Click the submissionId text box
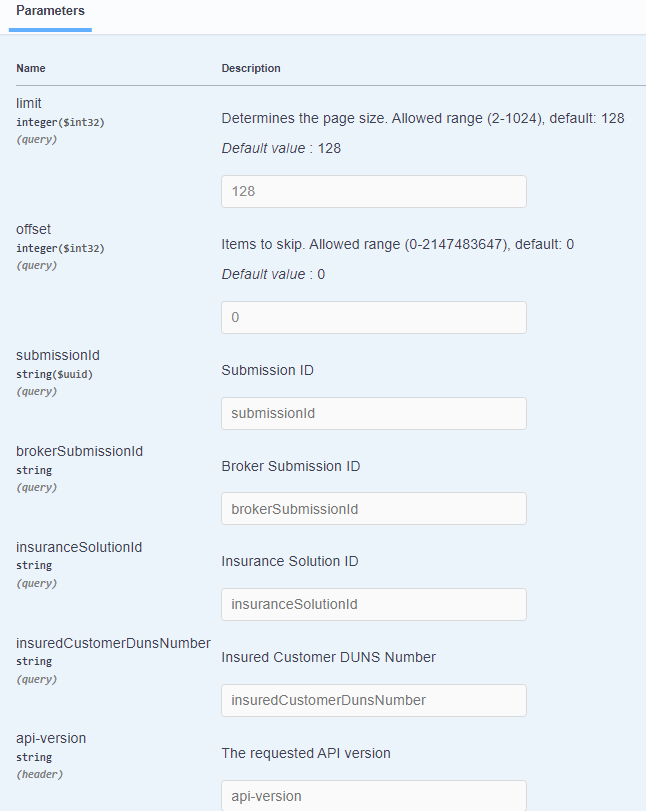646x811 pixels. (x=373, y=413)
